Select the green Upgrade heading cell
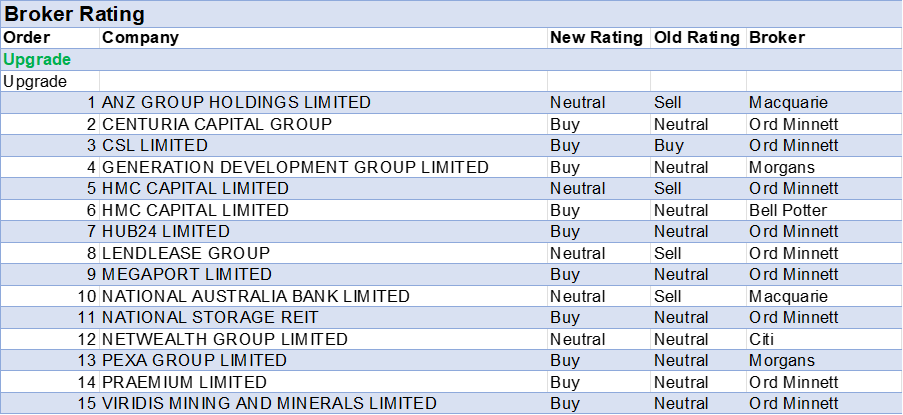The height and width of the screenshot is (415, 903). click(x=37, y=59)
